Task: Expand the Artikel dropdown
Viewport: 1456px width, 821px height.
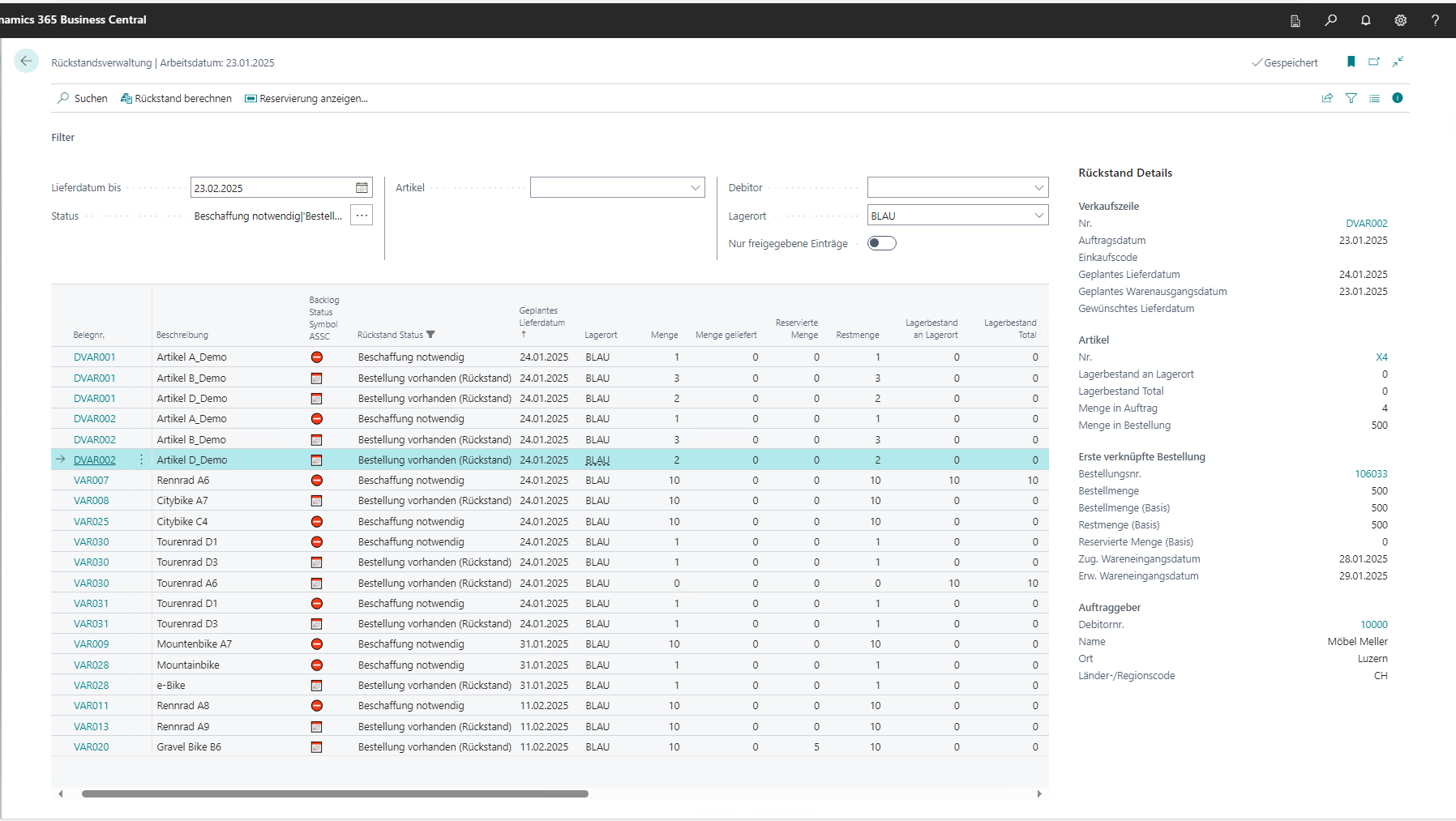Action: tap(695, 188)
